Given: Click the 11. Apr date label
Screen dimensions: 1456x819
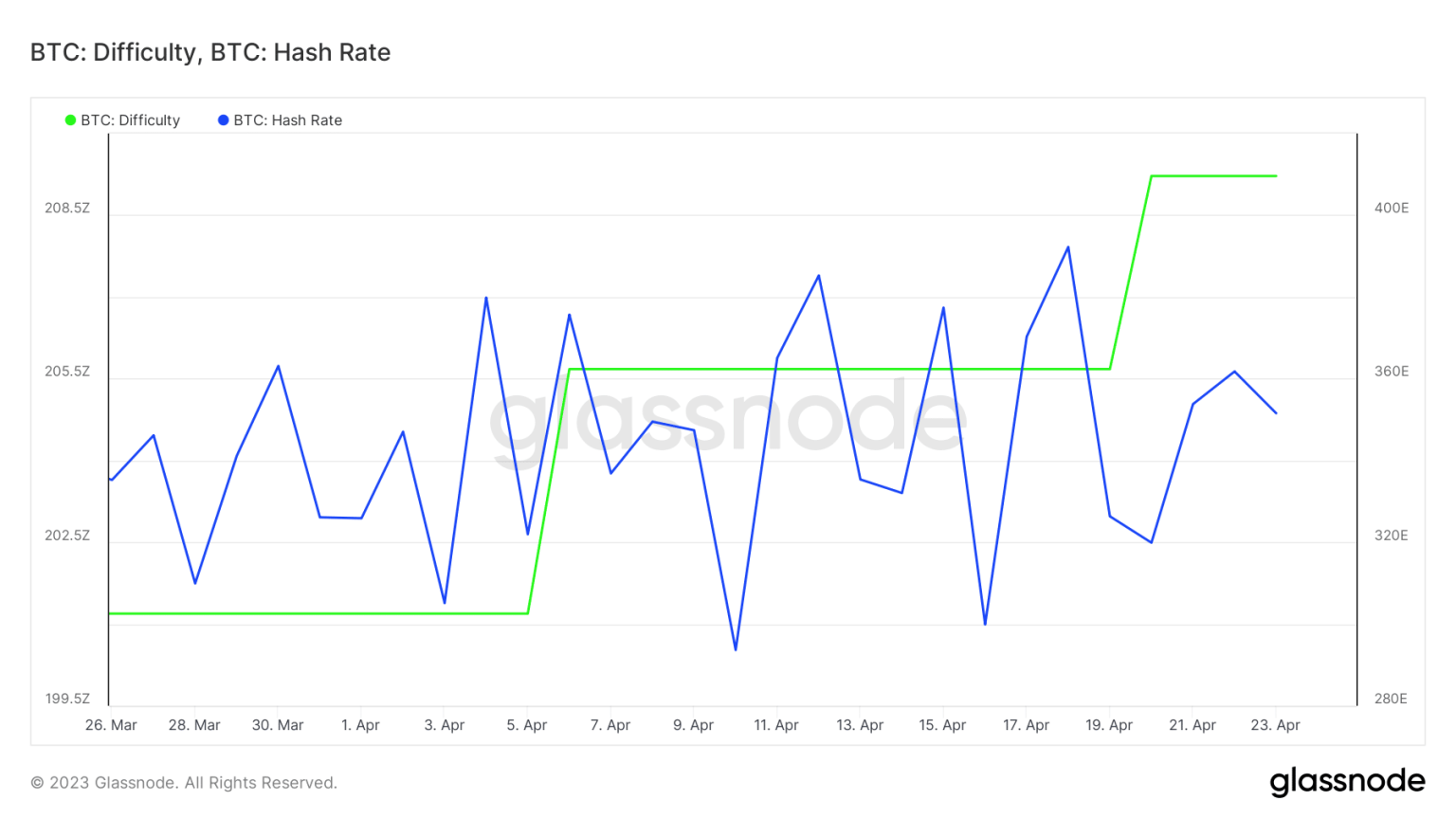Looking at the screenshot, I should (x=776, y=725).
